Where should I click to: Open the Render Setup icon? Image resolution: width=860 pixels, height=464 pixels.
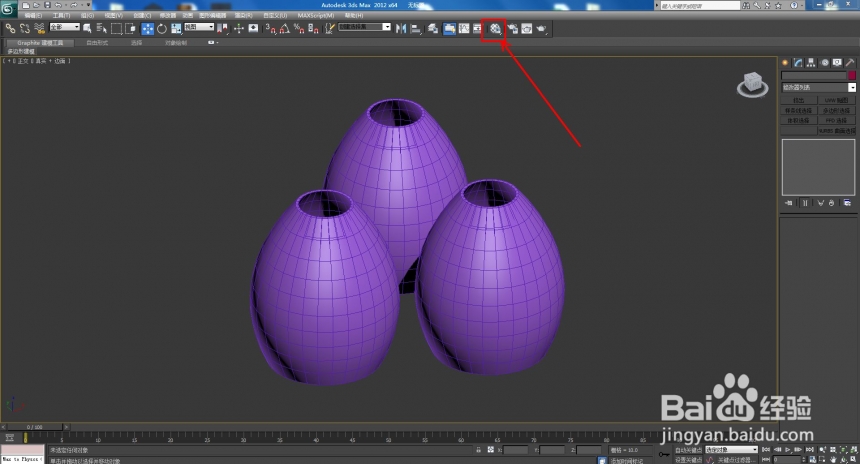pyautogui.click(x=513, y=29)
